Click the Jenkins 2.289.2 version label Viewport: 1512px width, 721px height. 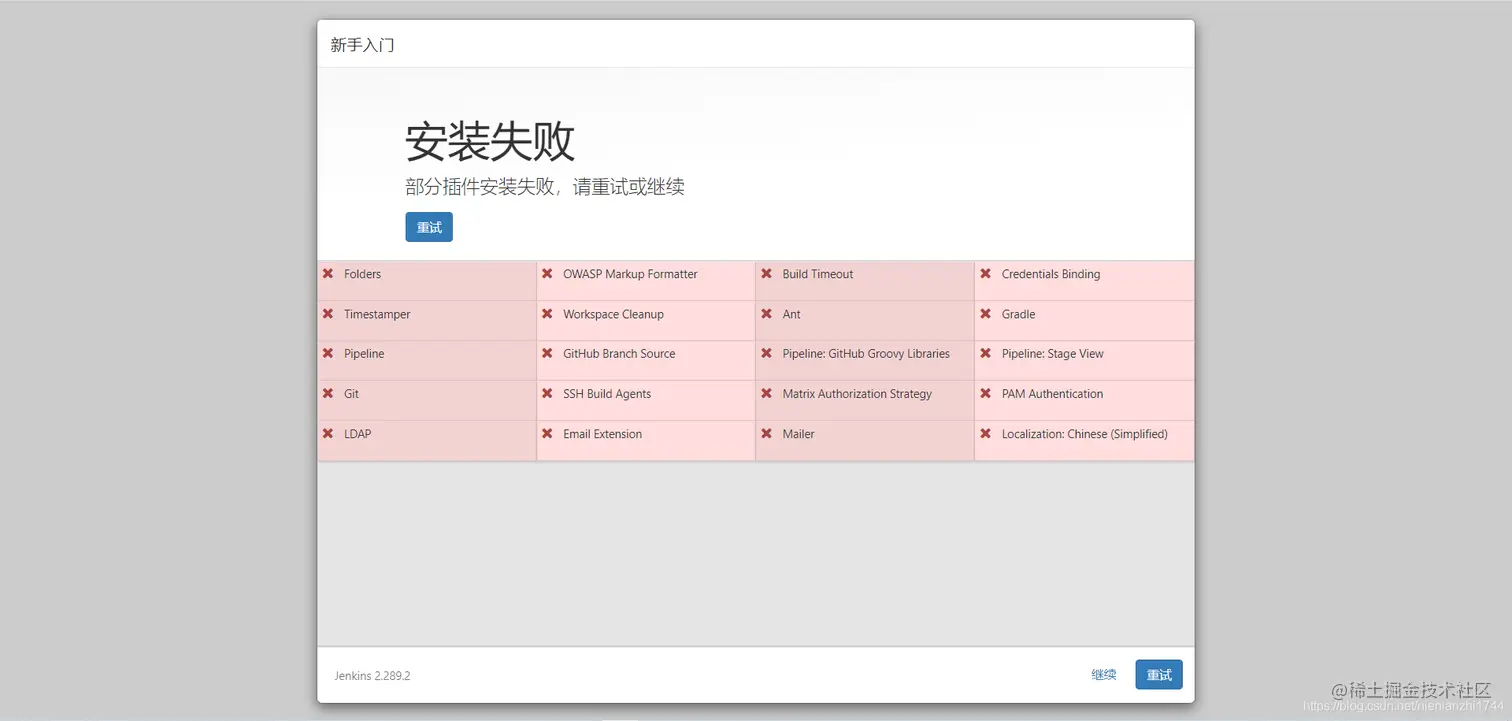point(372,676)
